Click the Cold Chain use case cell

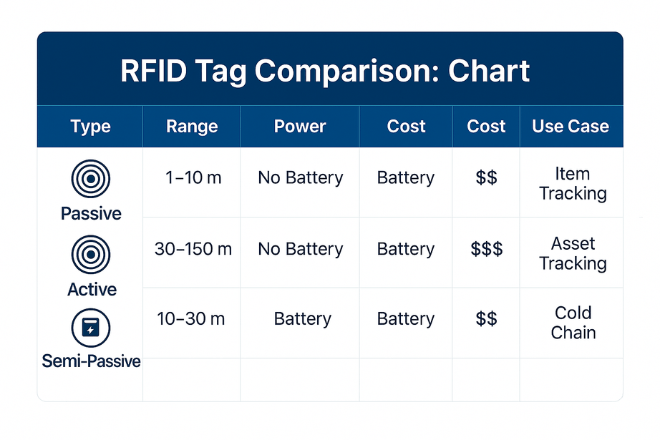[x=572, y=323]
